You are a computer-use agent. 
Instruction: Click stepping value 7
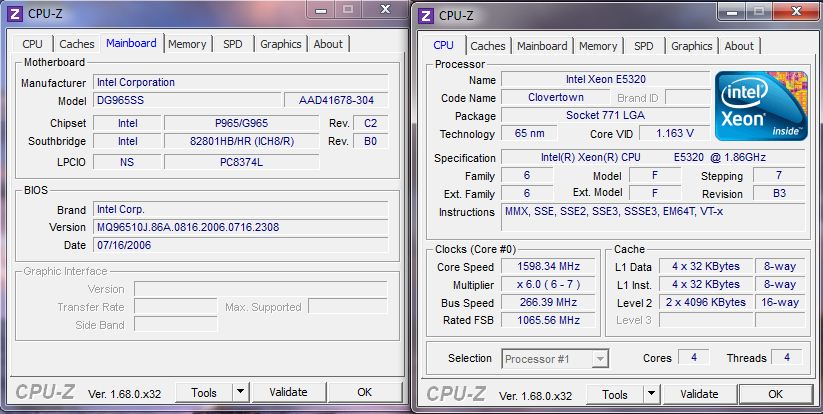point(779,175)
